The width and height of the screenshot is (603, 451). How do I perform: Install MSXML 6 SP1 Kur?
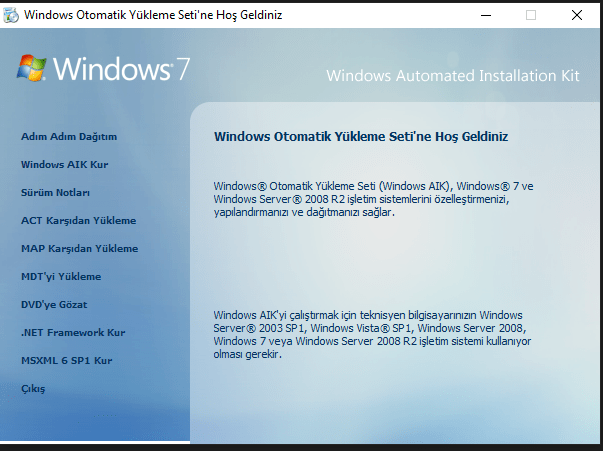67,361
